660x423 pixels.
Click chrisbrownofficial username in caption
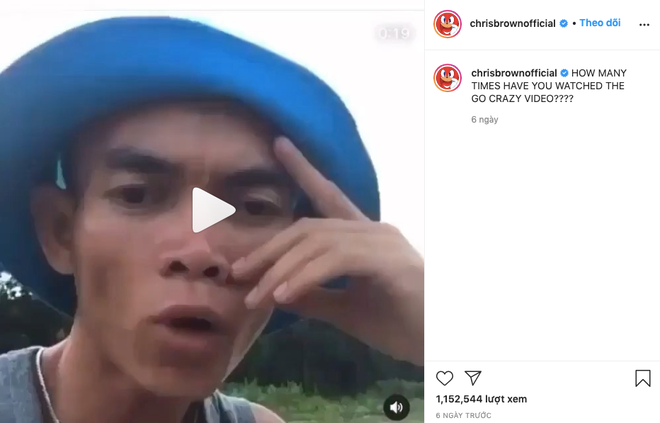click(514, 73)
